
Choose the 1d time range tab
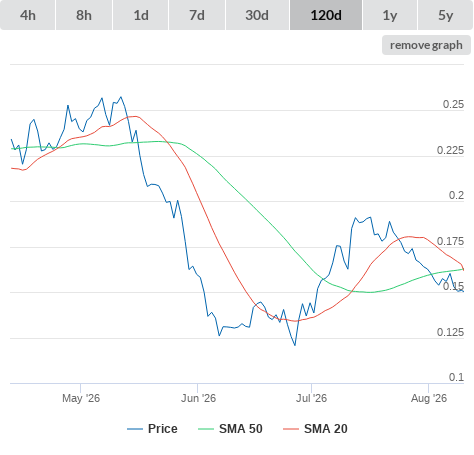[x=141, y=15]
